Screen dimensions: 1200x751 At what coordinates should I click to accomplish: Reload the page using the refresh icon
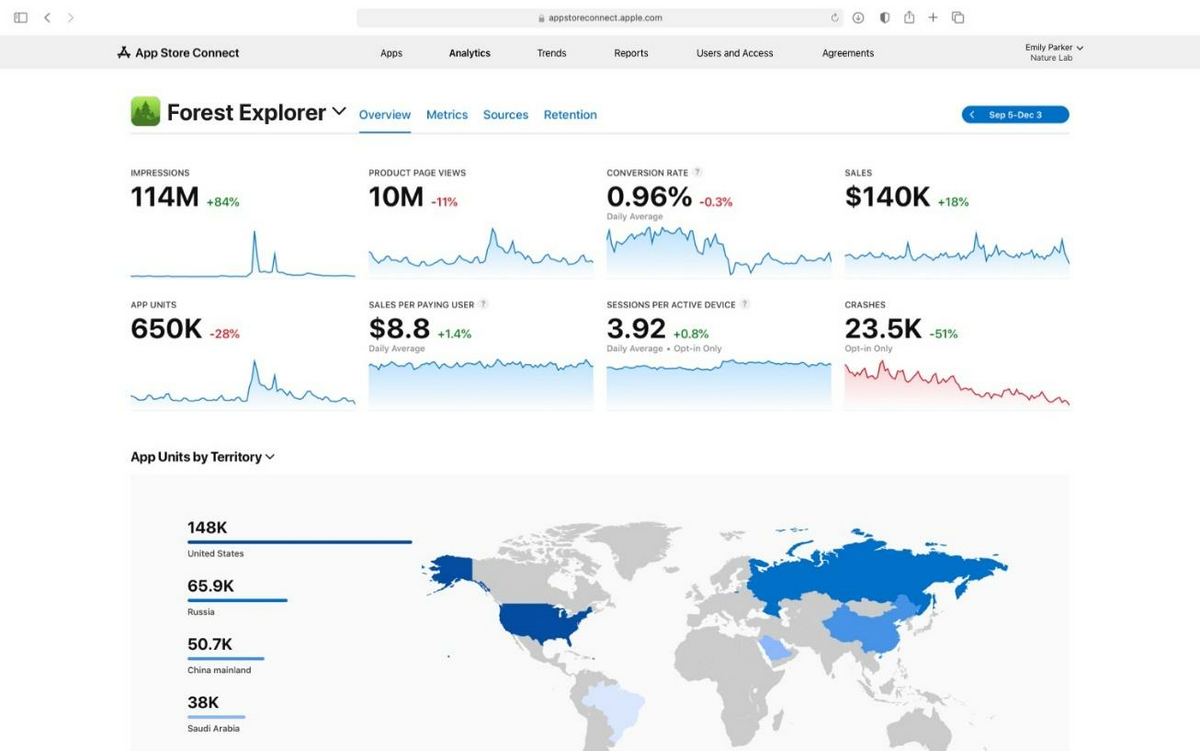coord(835,18)
